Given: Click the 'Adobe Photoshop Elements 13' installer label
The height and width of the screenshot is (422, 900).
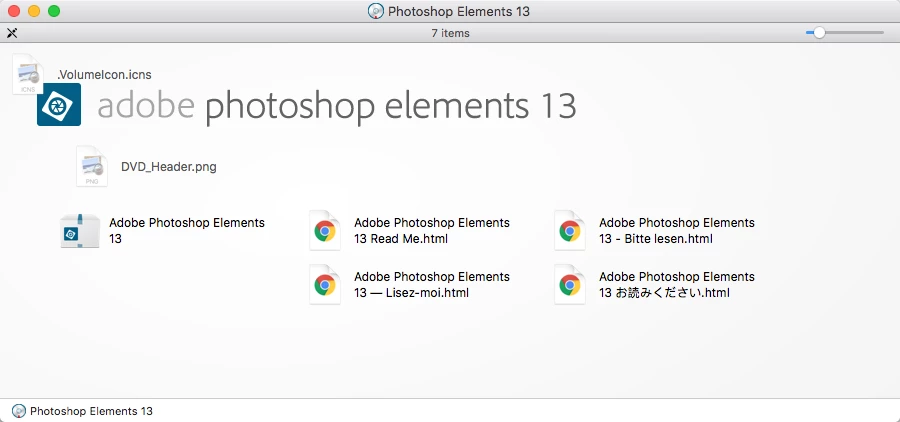Looking at the screenshot, I should tap(187, 231).
